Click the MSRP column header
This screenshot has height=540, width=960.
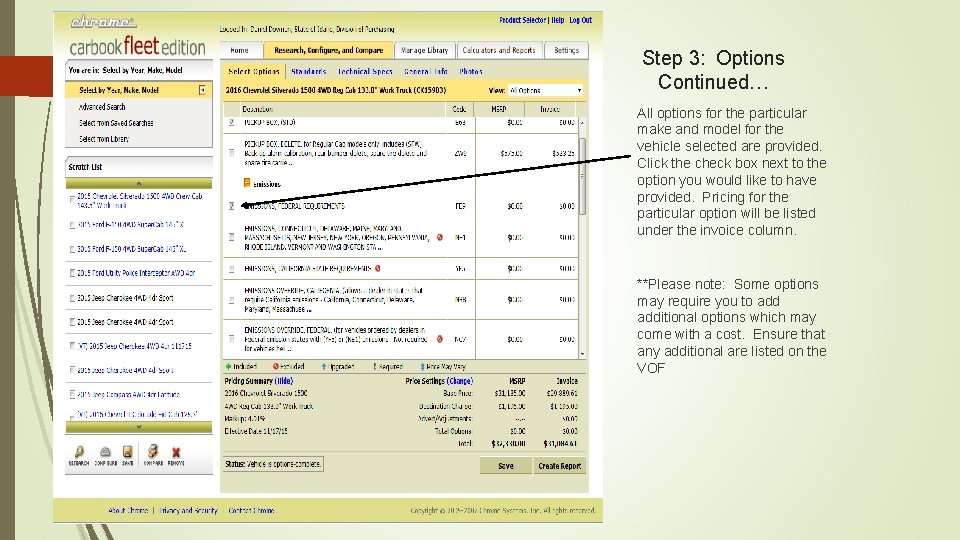pos(499,109)
